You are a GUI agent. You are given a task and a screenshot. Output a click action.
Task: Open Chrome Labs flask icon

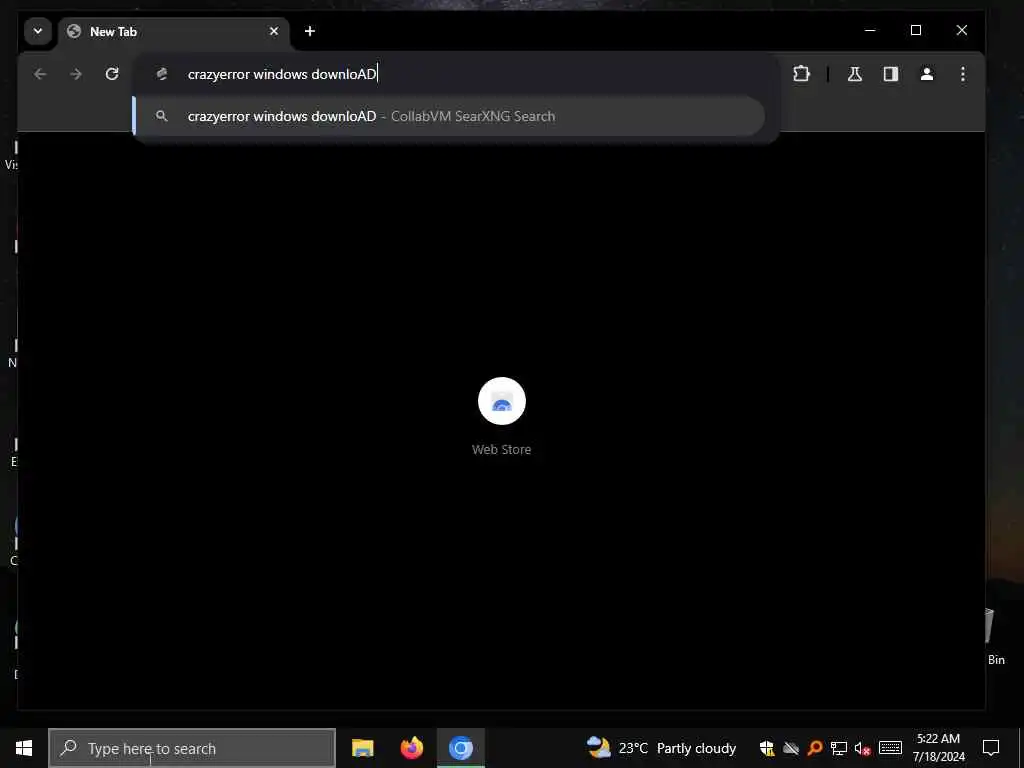[x=855, y=74]
